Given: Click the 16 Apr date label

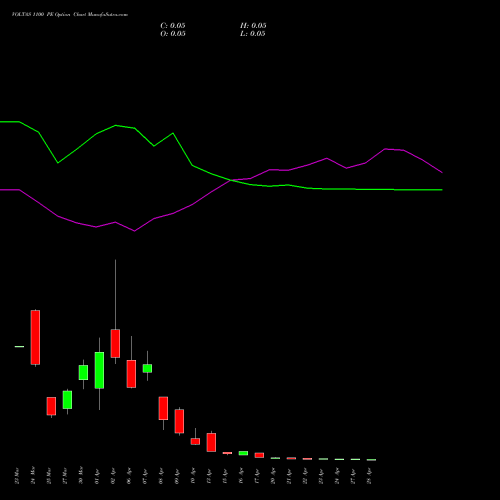Looking at the screenshot, I should [x=241, y=476].
